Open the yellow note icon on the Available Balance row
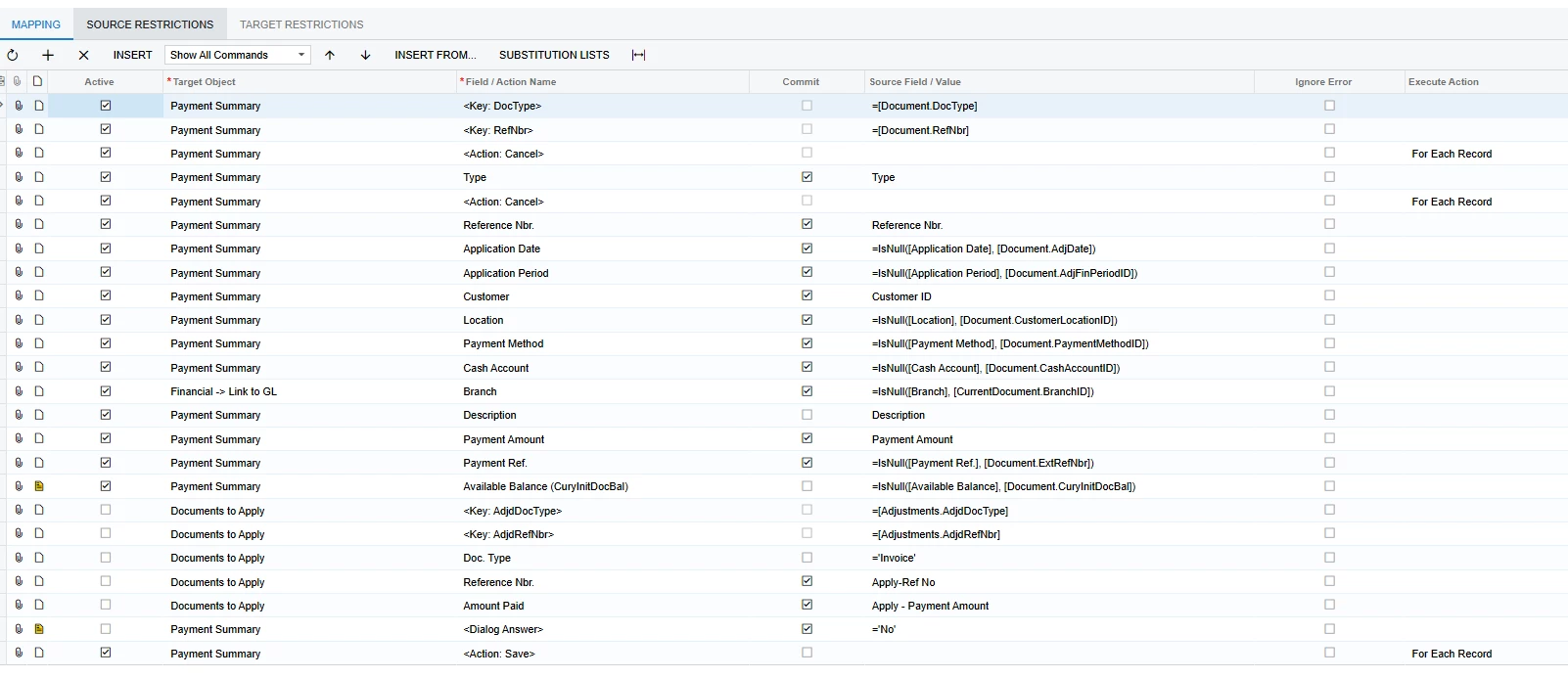The image size is (1568, 679). [39, 486]
